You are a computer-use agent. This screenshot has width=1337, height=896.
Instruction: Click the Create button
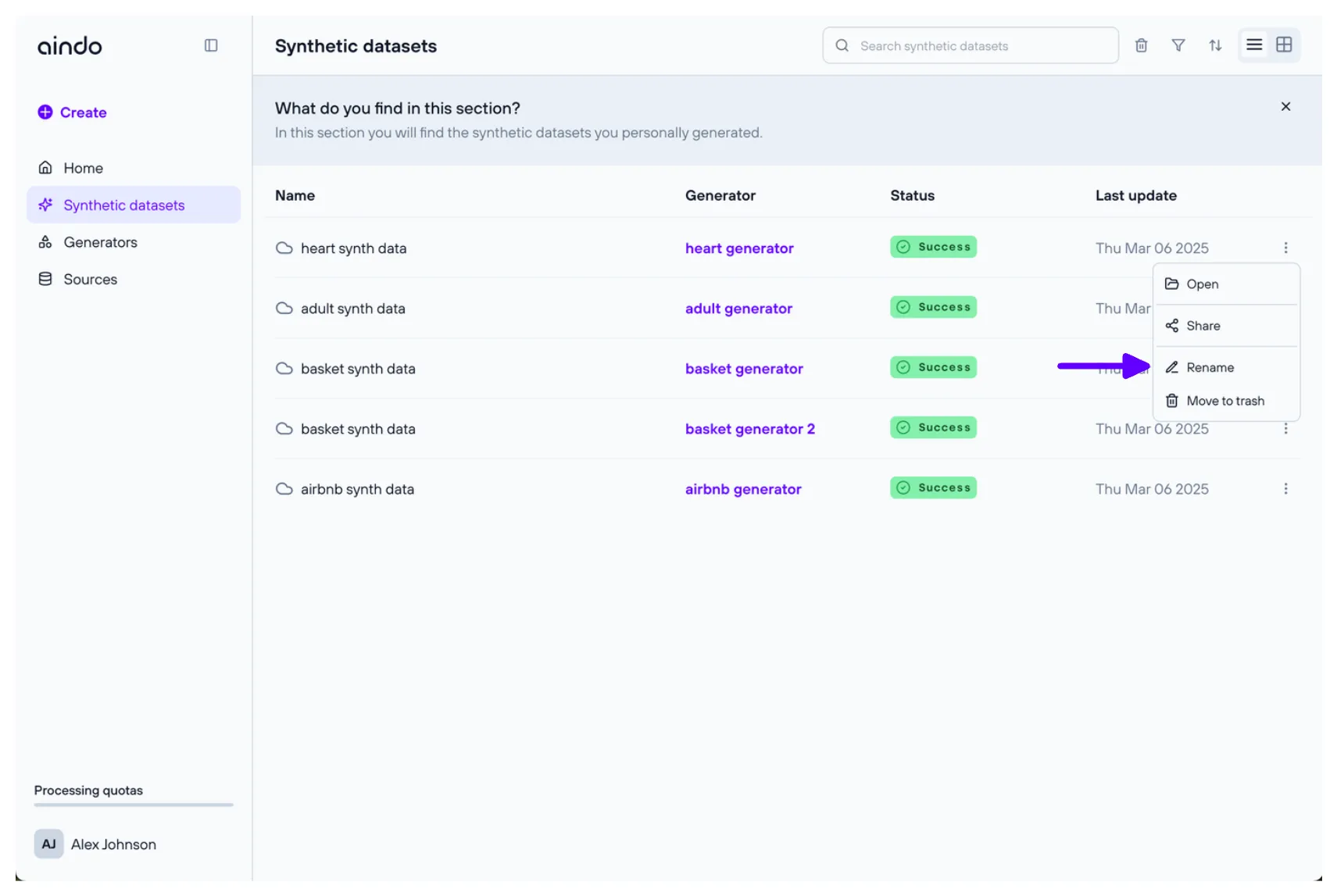73,112
